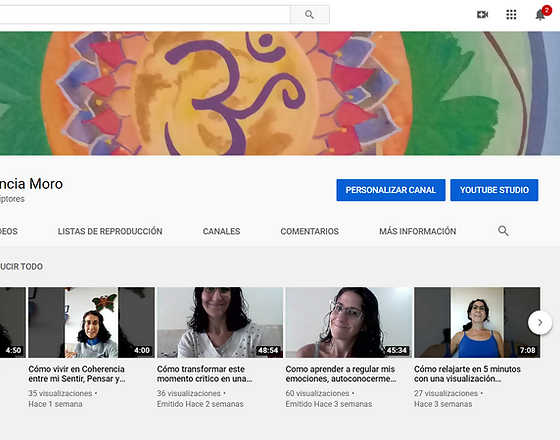Viewport: 560px width, 440px height.
Task: Click the Om mandala channel banner
Action: pyautogui.click(x=280, y=93)
